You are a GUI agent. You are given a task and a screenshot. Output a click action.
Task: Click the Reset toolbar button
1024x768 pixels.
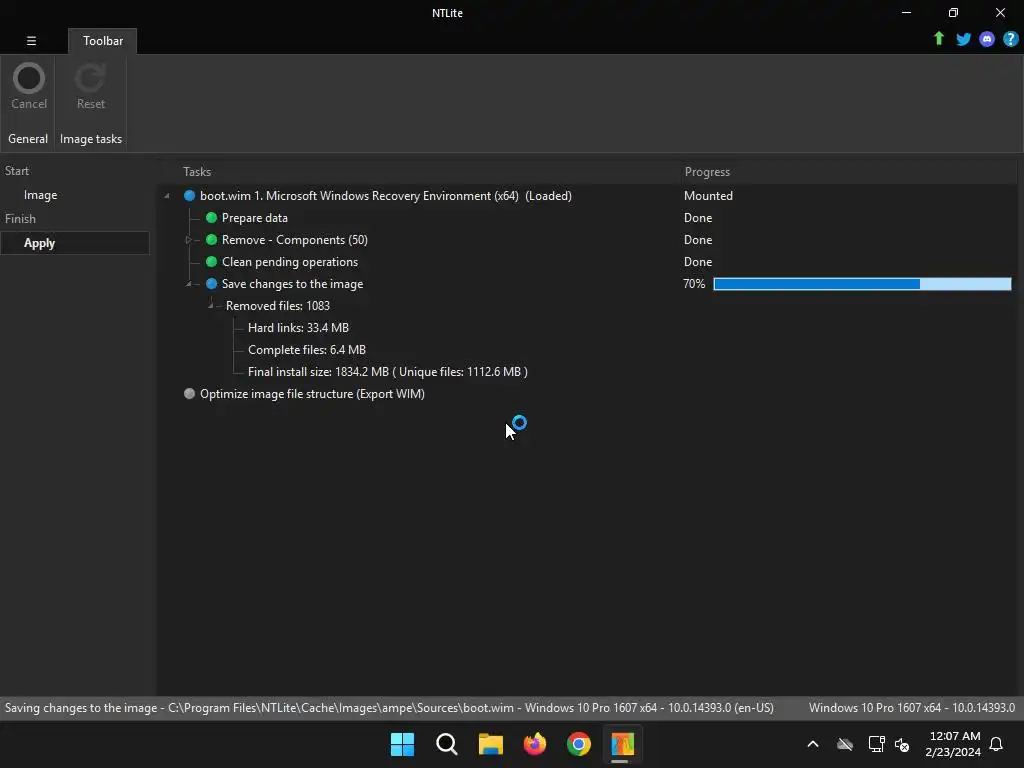(90, 86)
